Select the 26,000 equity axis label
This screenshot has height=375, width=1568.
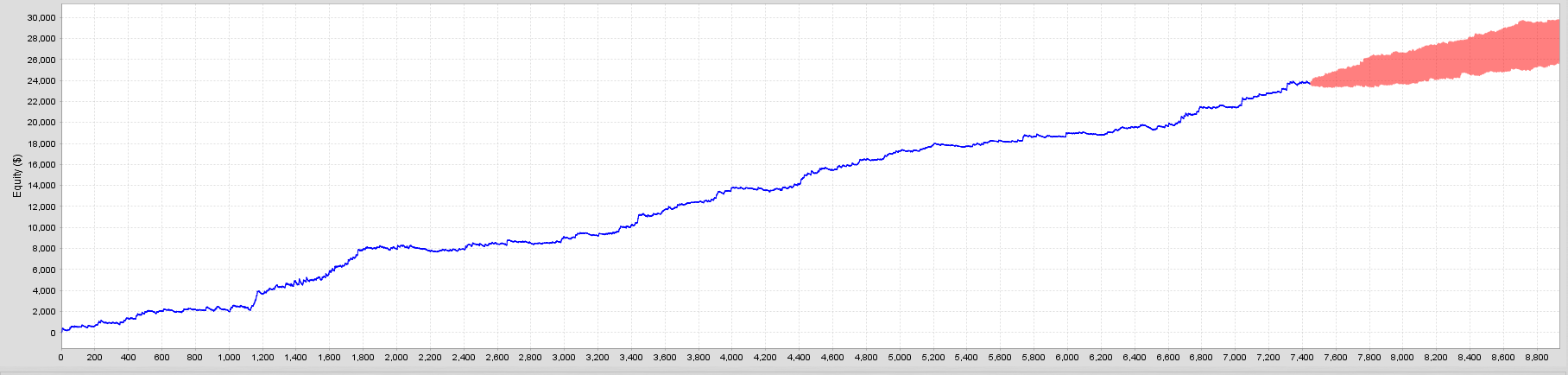(x=41, y=60)
